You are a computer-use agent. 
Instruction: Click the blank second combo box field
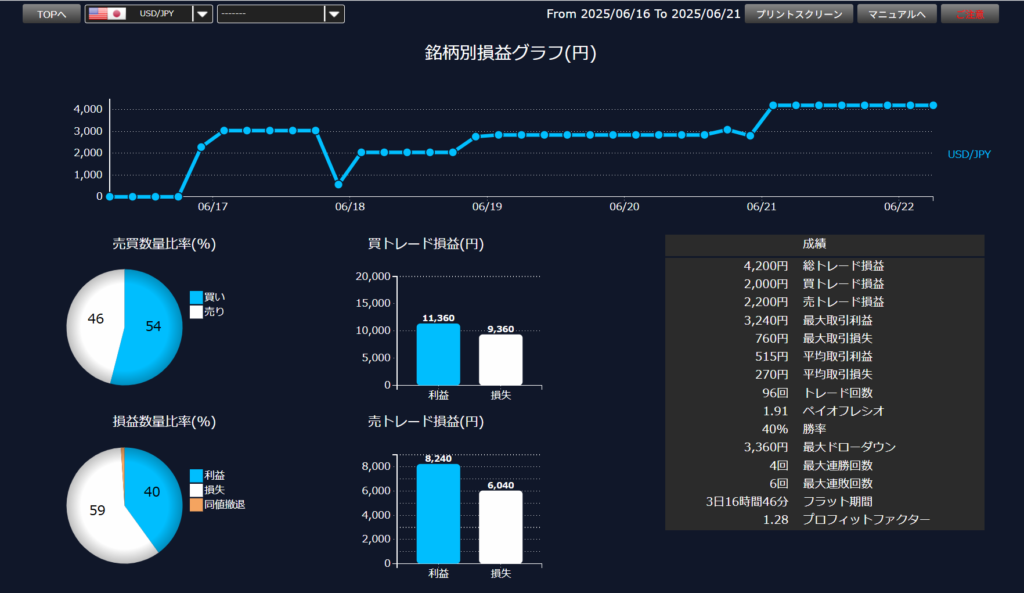(270, 14)
